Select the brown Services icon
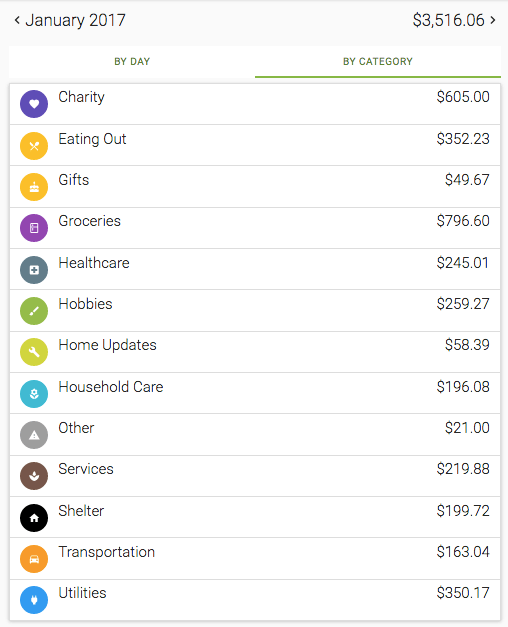The height and width of the screenshot is (627, 508). [x=34, y=476]
